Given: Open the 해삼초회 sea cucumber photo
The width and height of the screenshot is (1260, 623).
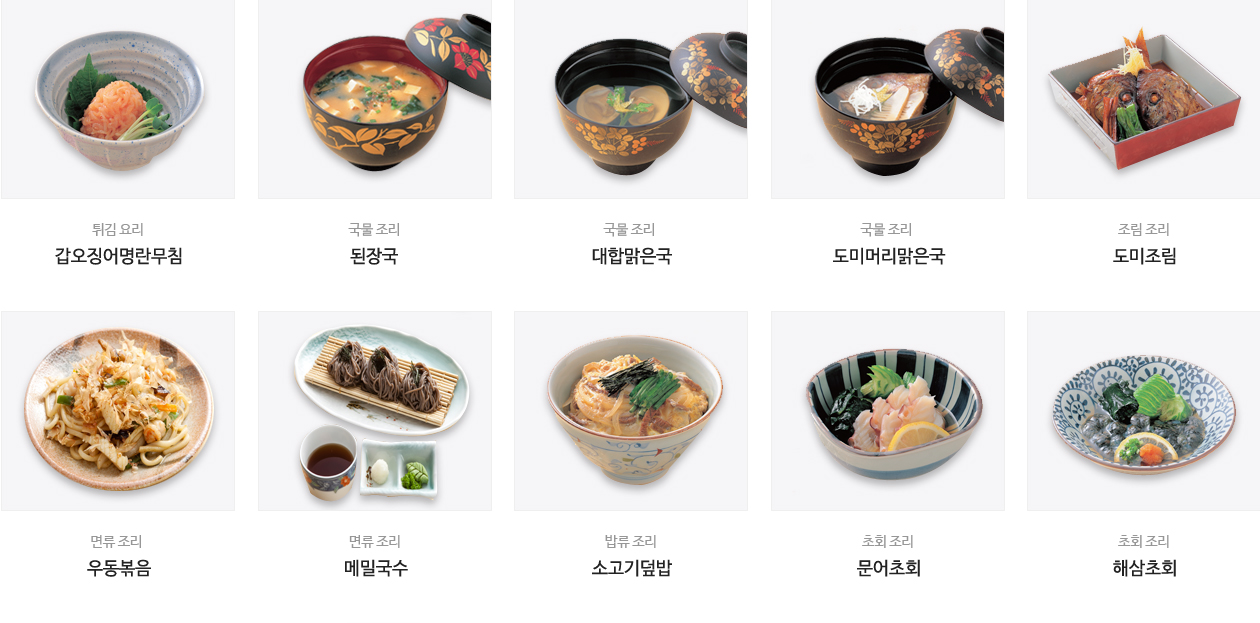Looking at the screenshot, I should click(x=1144, y=411).
